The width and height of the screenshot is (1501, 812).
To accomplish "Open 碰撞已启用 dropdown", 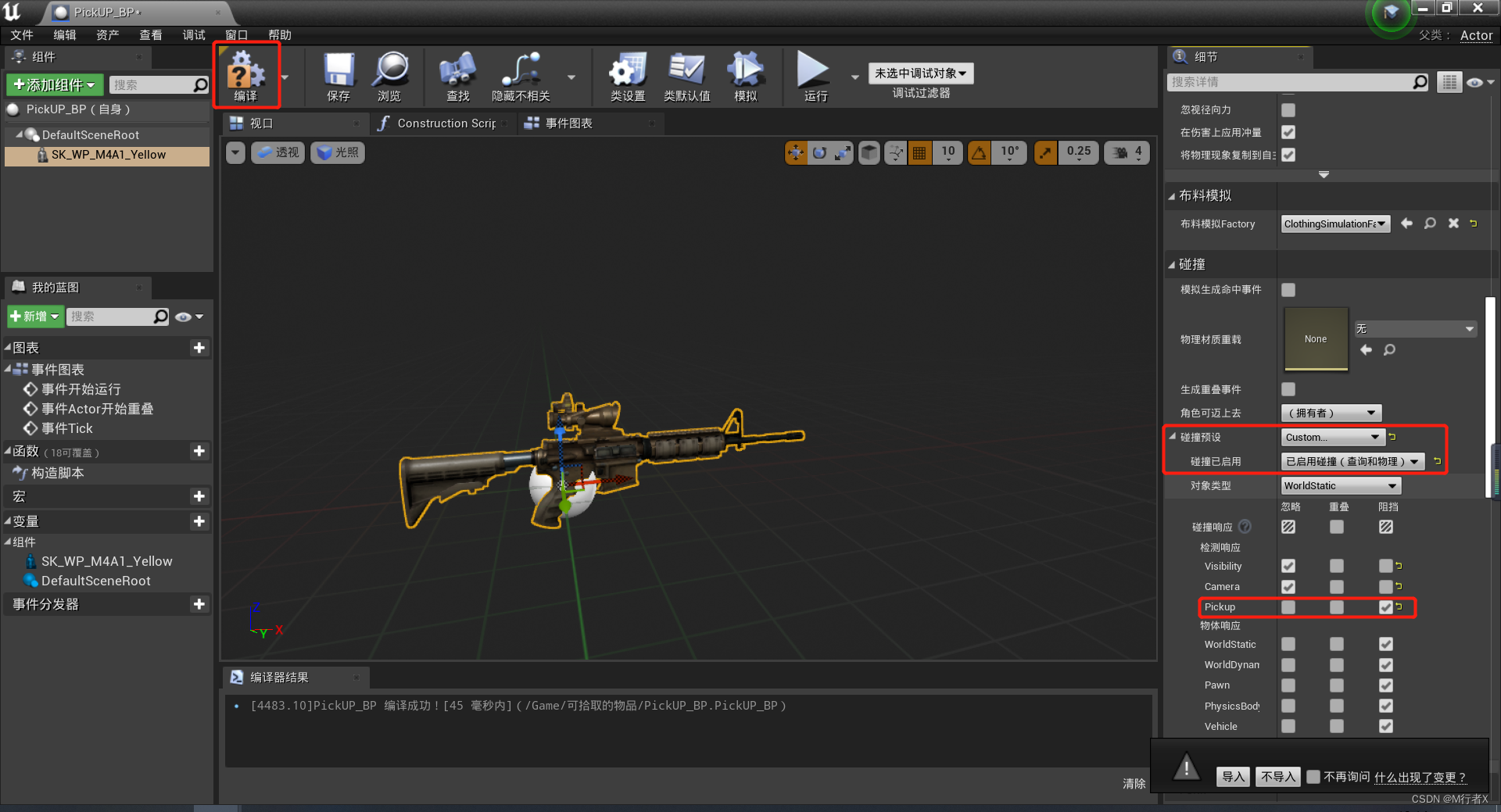I will click(x=1352, y=462).
